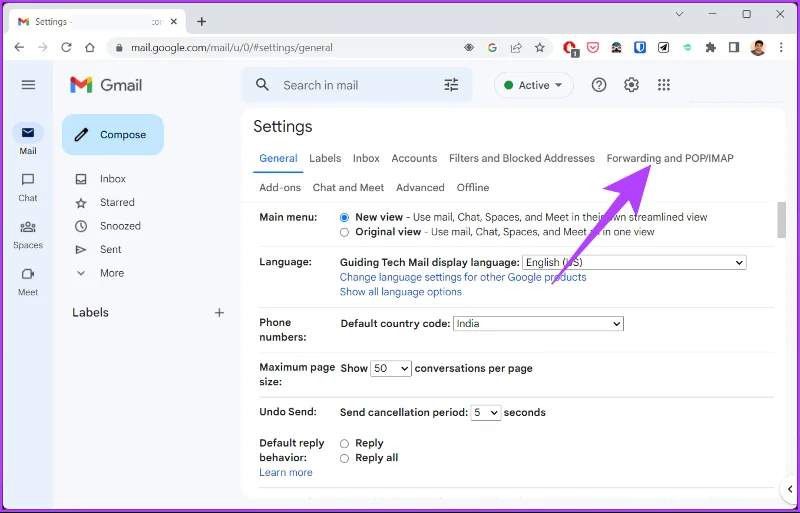Open Filters and Blocked Addresses tab
Viewport: 800px width, 513px height.
pyautogui.click(x=522, y=158)
